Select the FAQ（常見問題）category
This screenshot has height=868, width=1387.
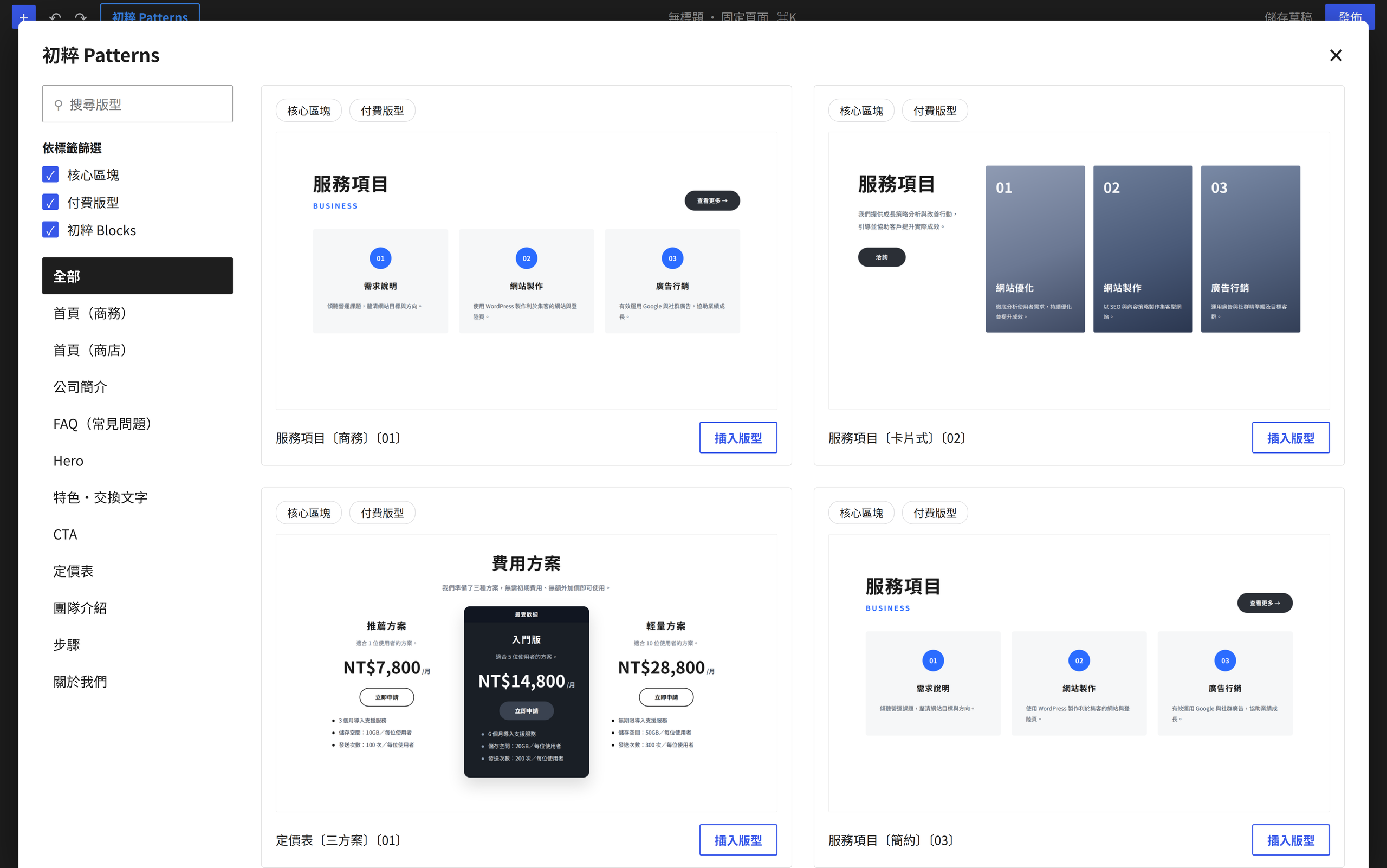click(x=138, y=424)
